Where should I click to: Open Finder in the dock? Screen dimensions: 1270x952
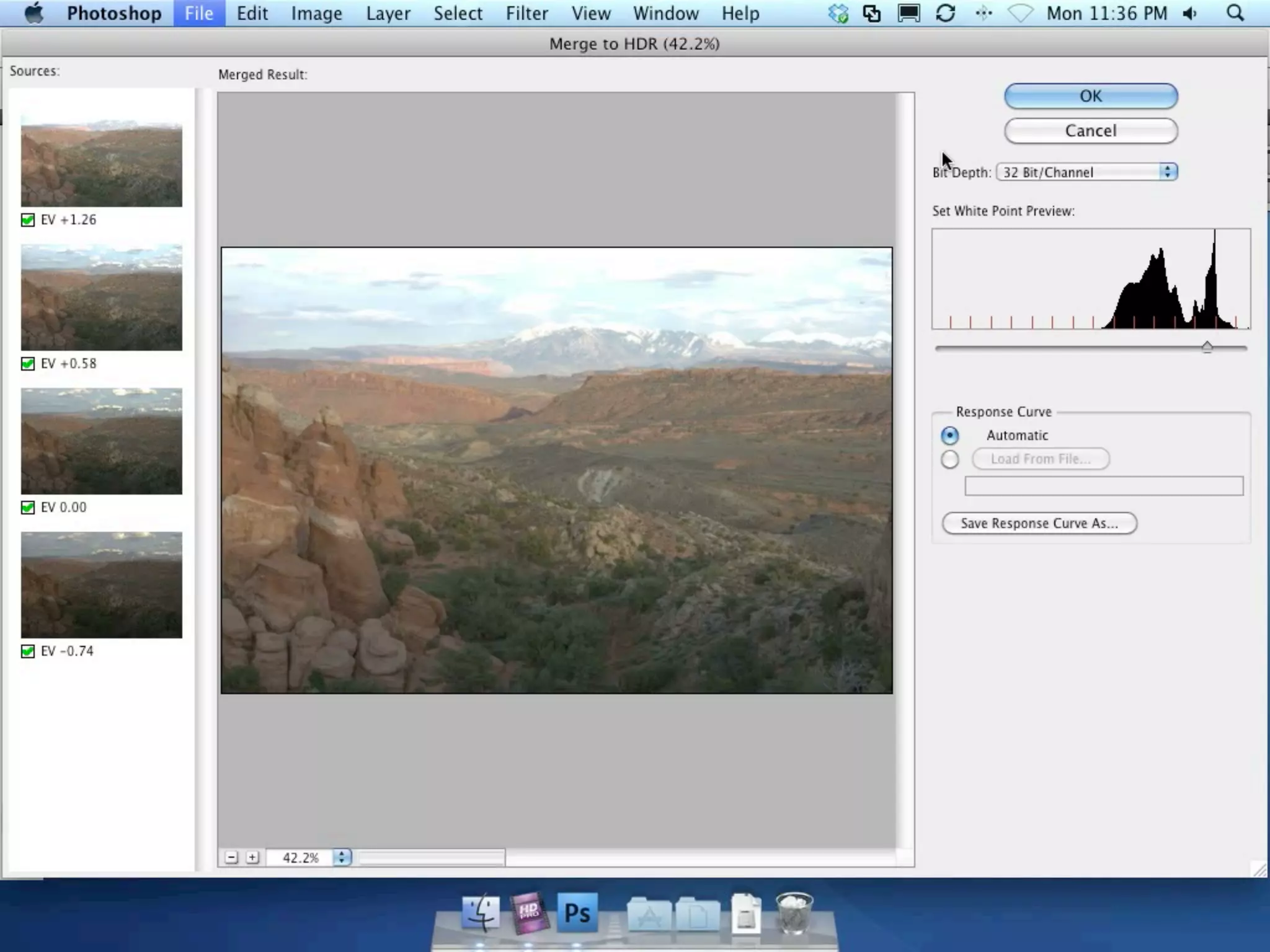pos(481,912)
